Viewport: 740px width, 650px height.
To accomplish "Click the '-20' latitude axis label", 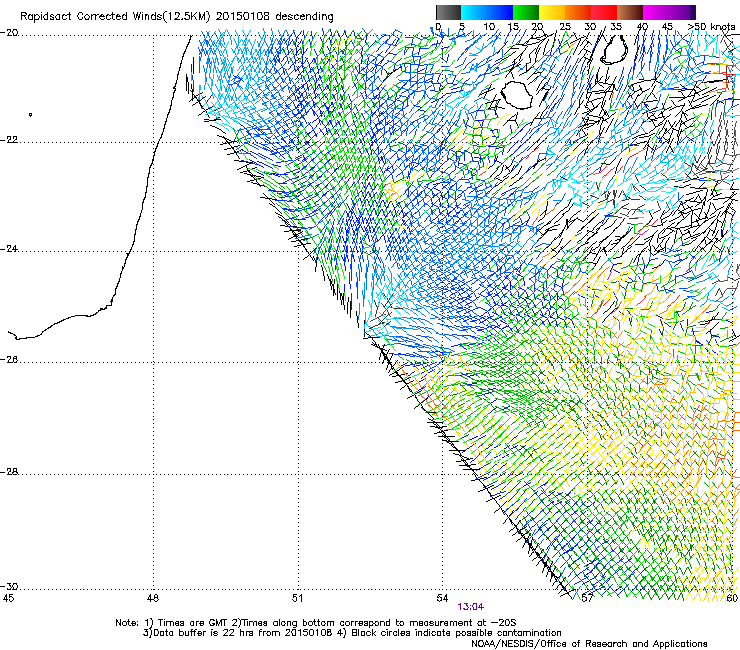I will point(9,33).
